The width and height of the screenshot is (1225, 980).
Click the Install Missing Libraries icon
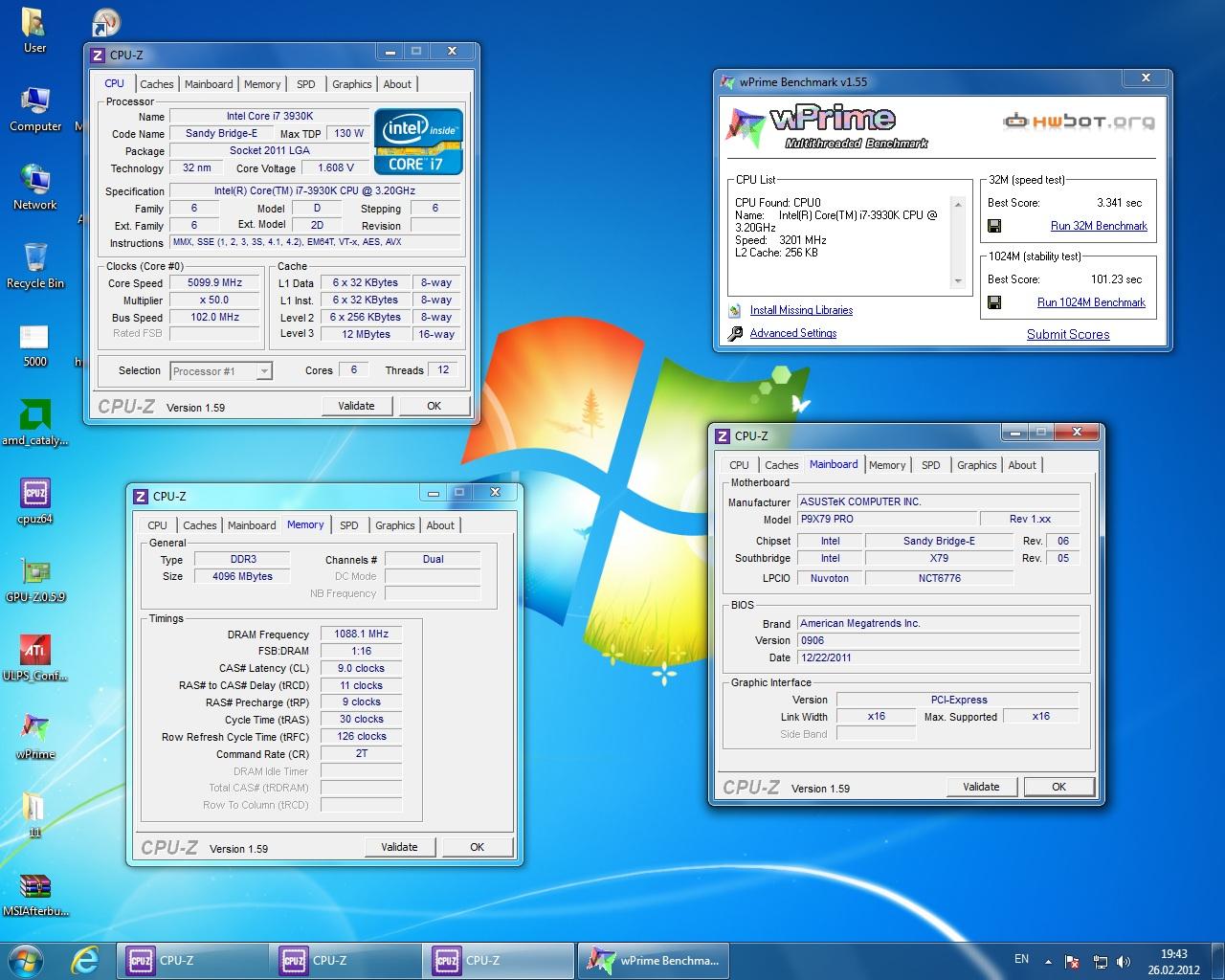[x=735, y=310]
